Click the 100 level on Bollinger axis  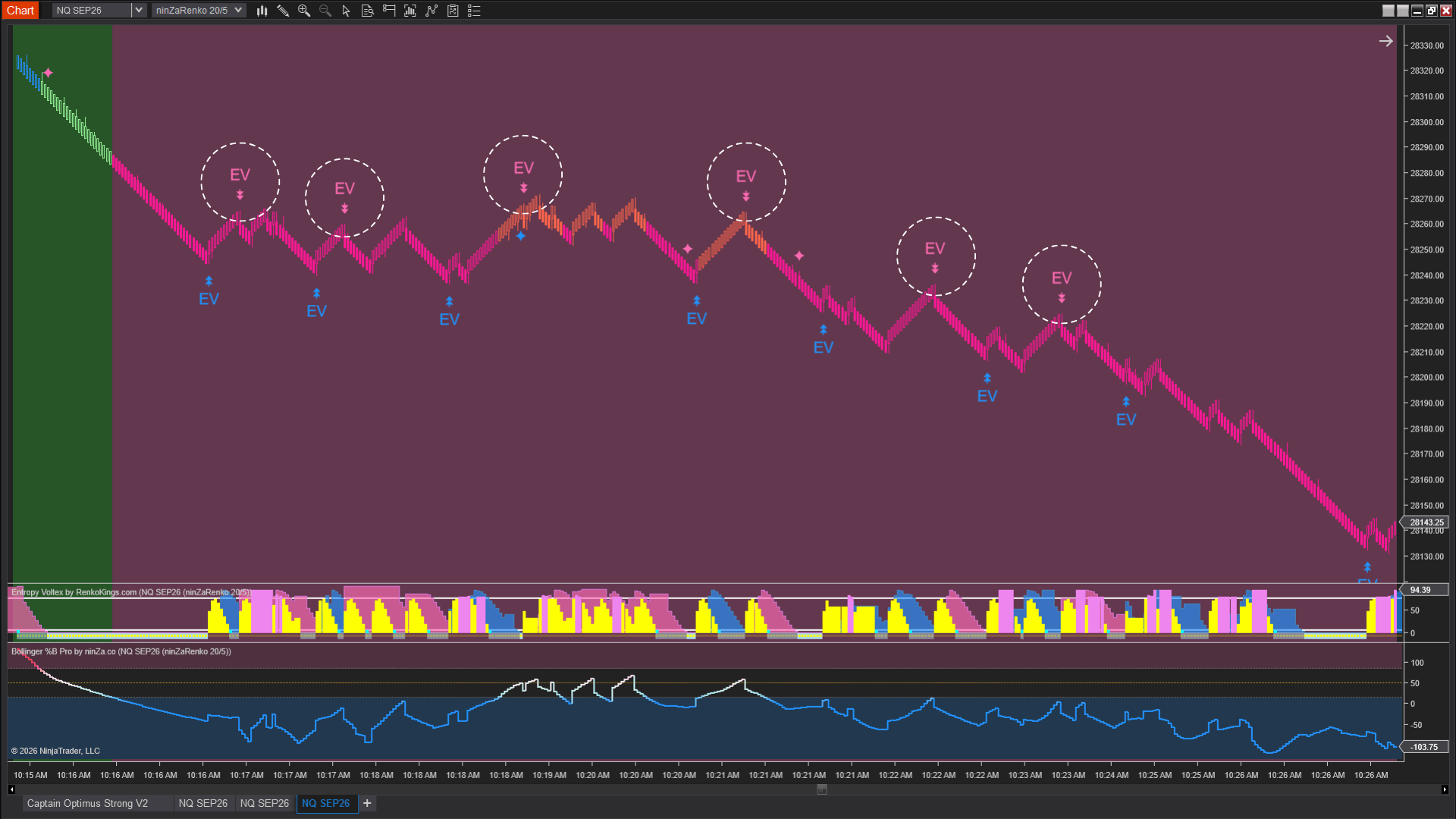1417,663
